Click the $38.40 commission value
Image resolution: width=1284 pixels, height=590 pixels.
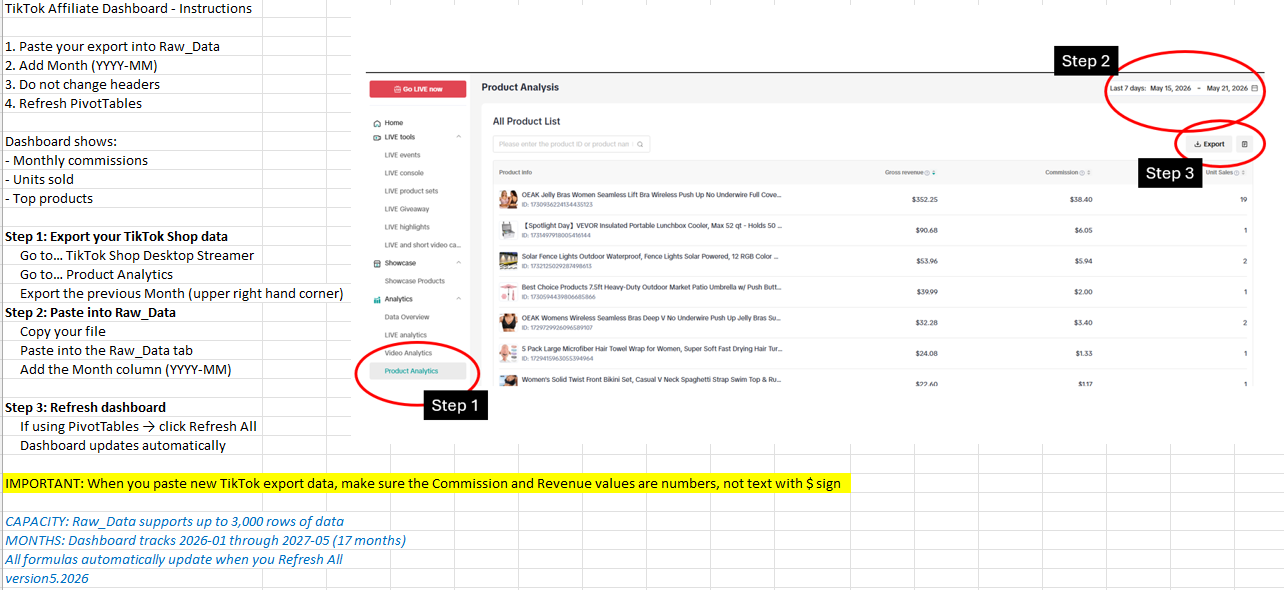point(1081,199)
